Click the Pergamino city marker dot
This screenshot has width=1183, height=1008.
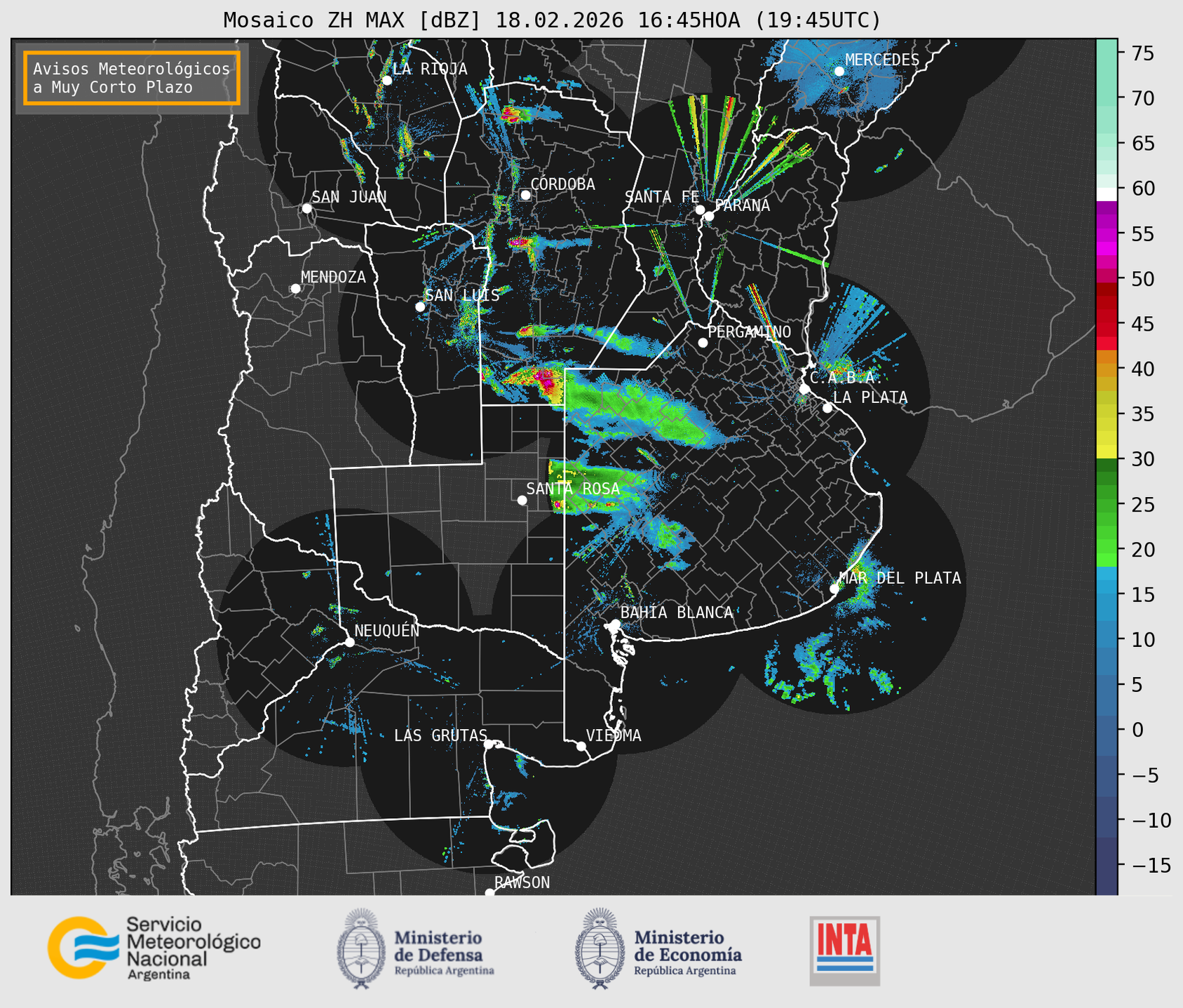pos(703,343)
